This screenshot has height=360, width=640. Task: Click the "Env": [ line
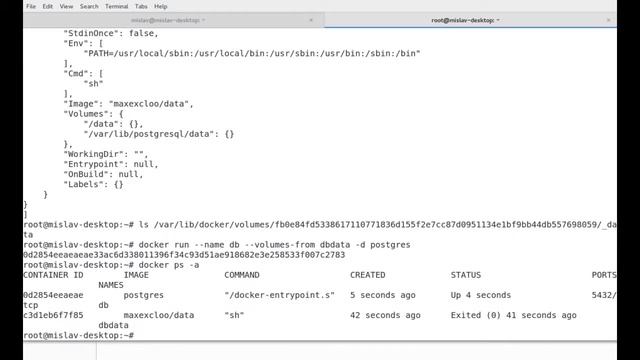(x=83, y=44)
